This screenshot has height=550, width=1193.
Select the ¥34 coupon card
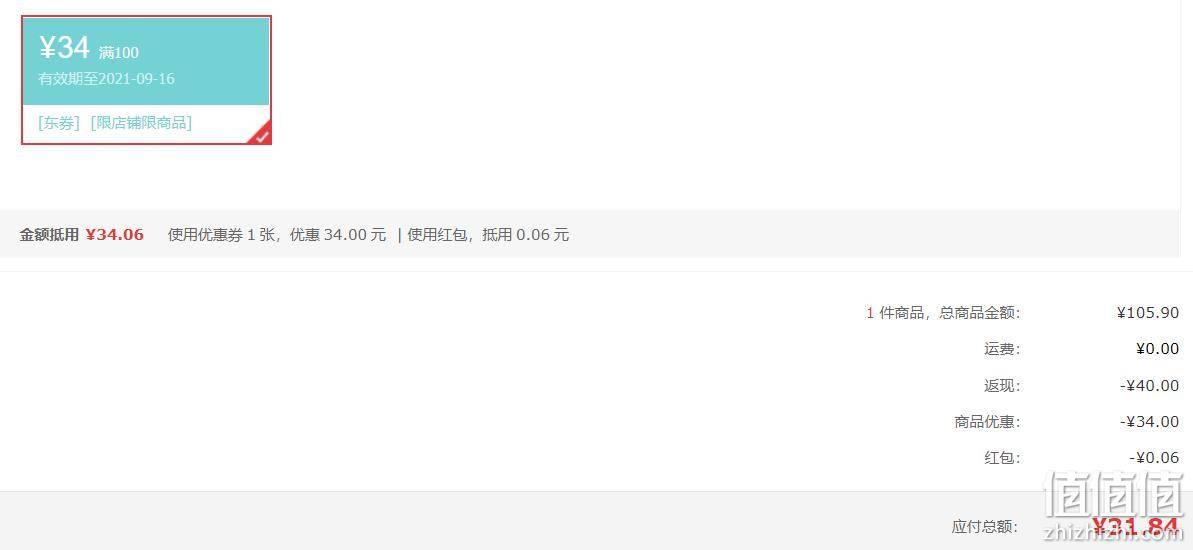pyautogui.click(x=146, y=80)
